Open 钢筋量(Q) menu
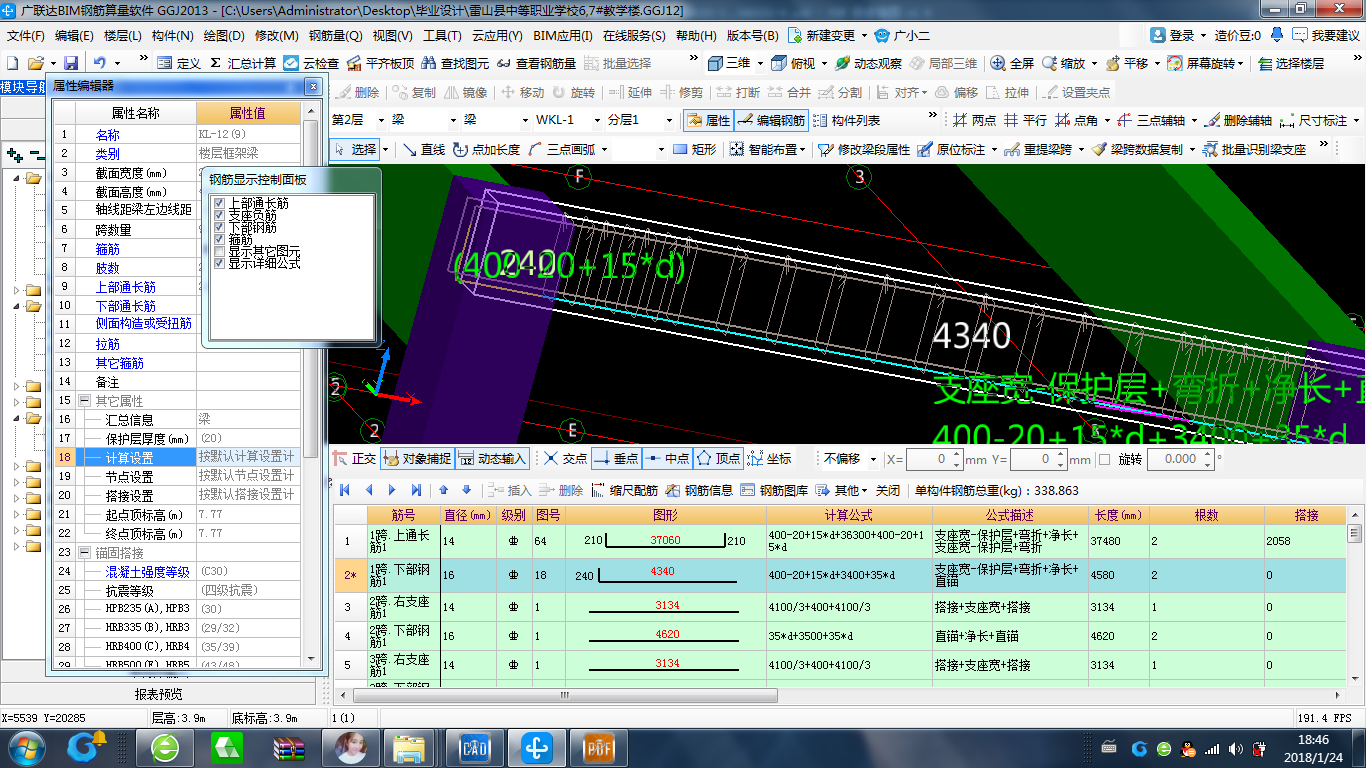The width and height of the screenshot is (1366, 768). (335, 35)
